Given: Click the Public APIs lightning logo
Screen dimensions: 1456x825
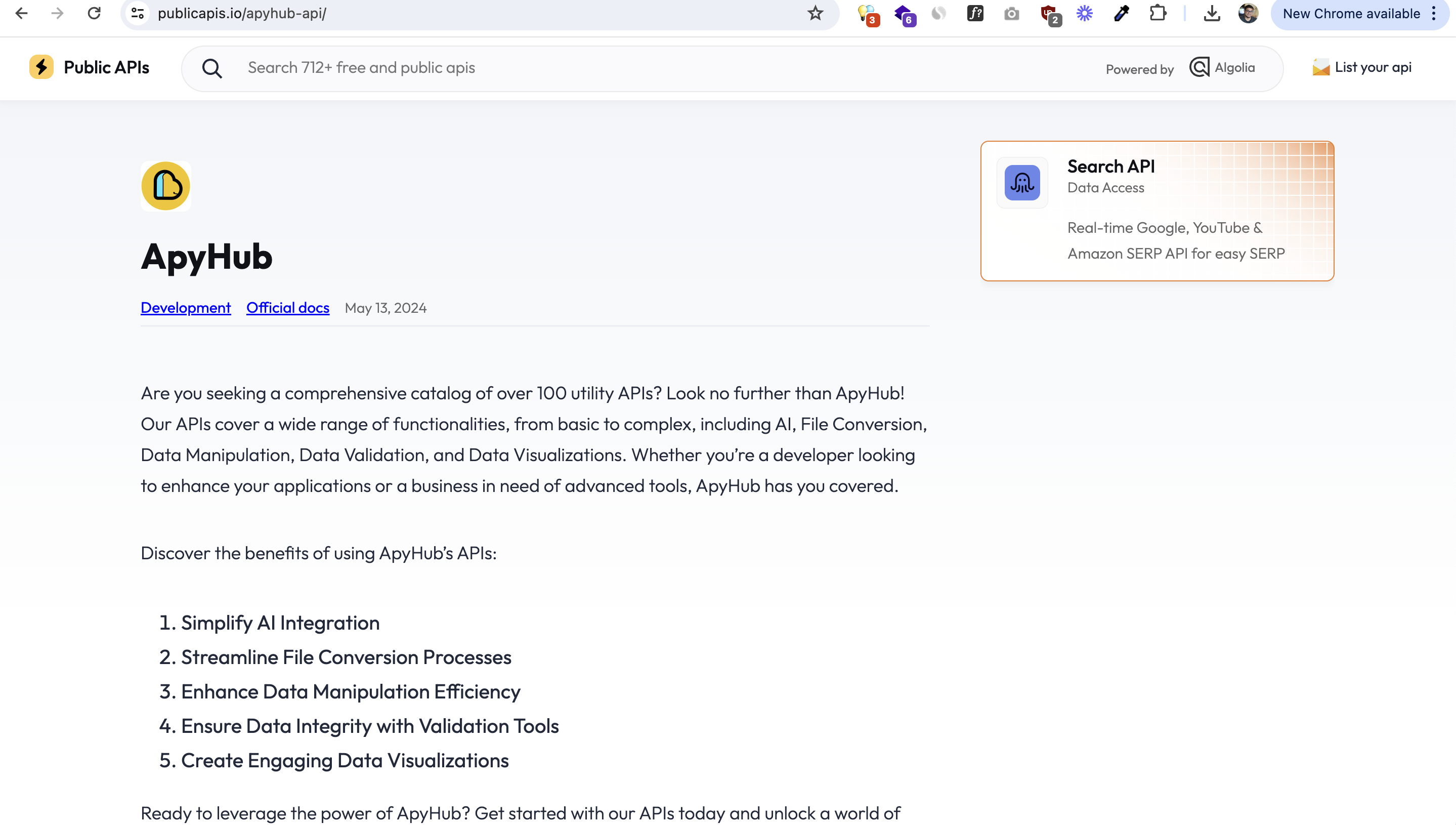Looking at the screenshot, I should (41, 67).
